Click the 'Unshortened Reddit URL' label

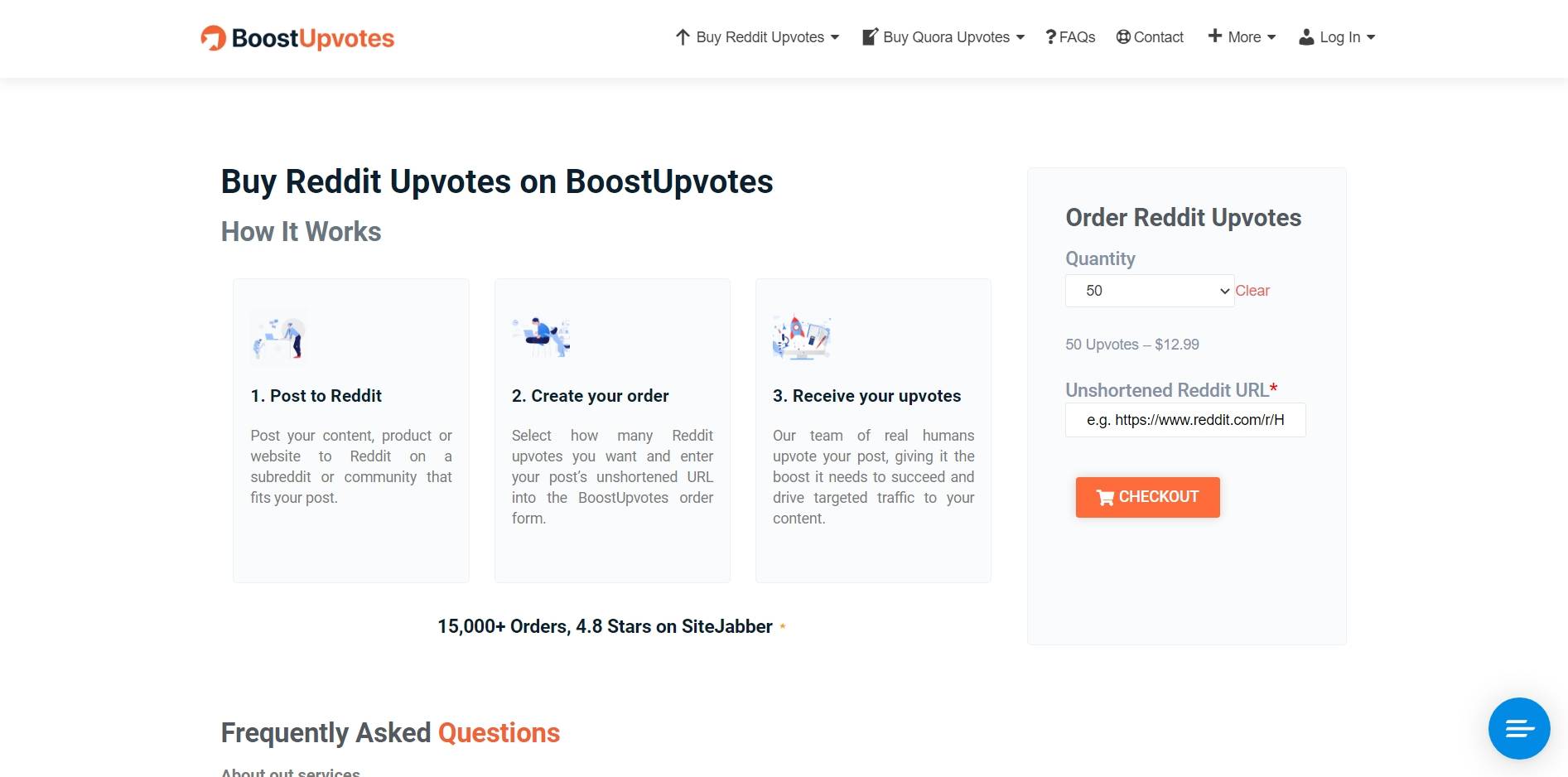(x=1167, y=390)
